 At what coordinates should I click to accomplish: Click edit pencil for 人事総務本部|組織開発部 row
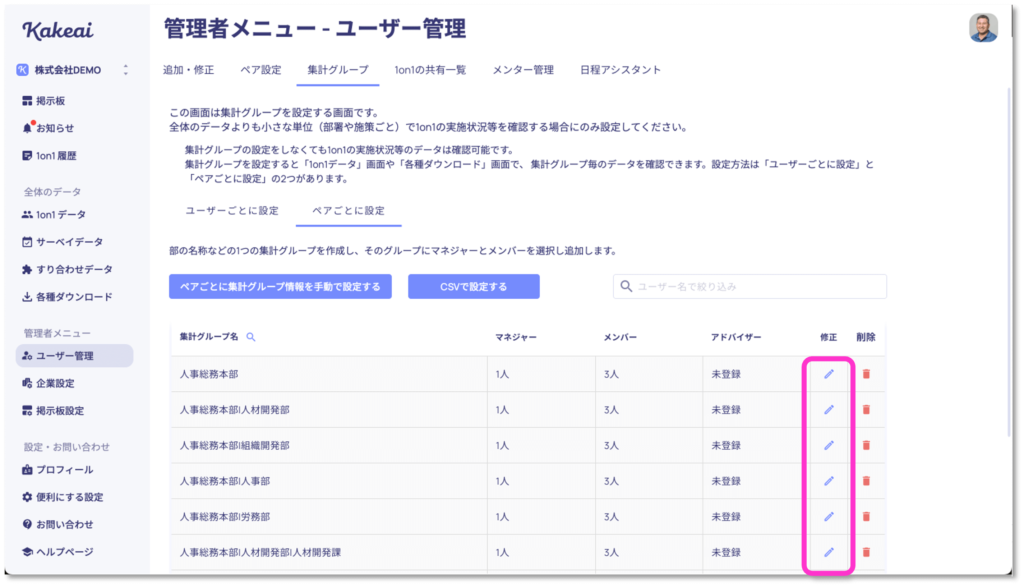tap(829, 446)
